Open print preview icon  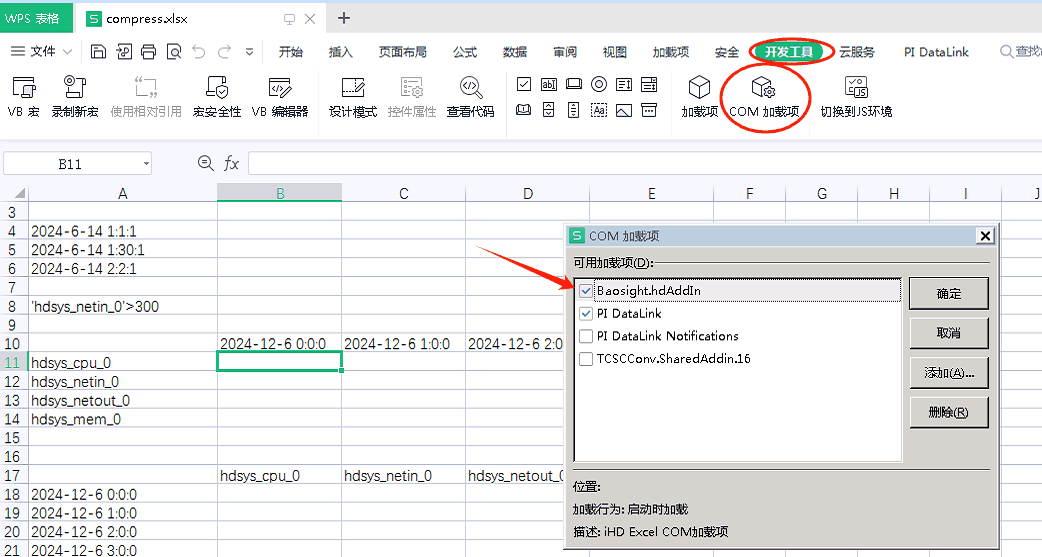point(174,51)
